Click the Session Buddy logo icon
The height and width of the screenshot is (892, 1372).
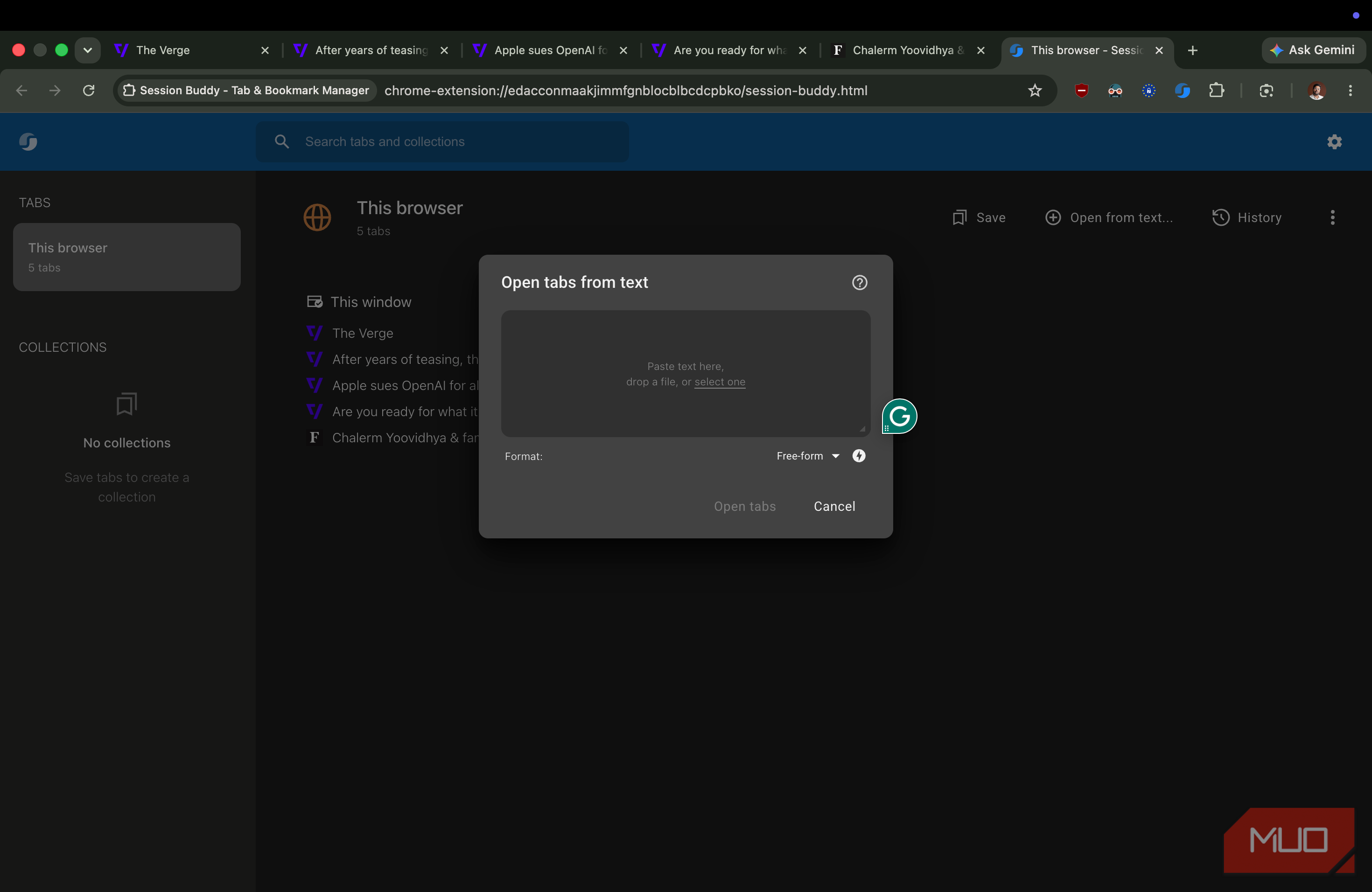coord(28,142)
